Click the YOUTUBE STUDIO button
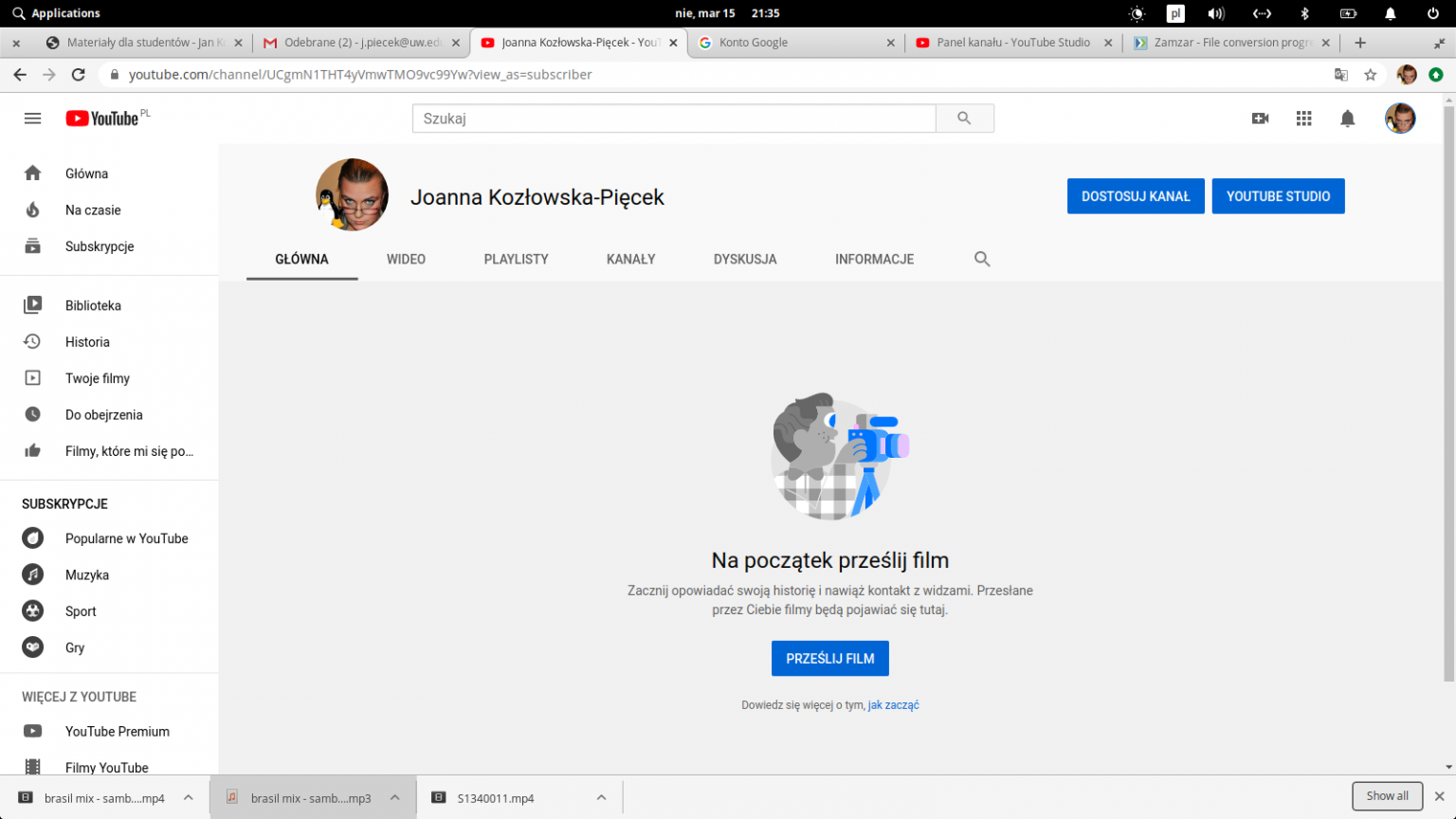 1278,196
